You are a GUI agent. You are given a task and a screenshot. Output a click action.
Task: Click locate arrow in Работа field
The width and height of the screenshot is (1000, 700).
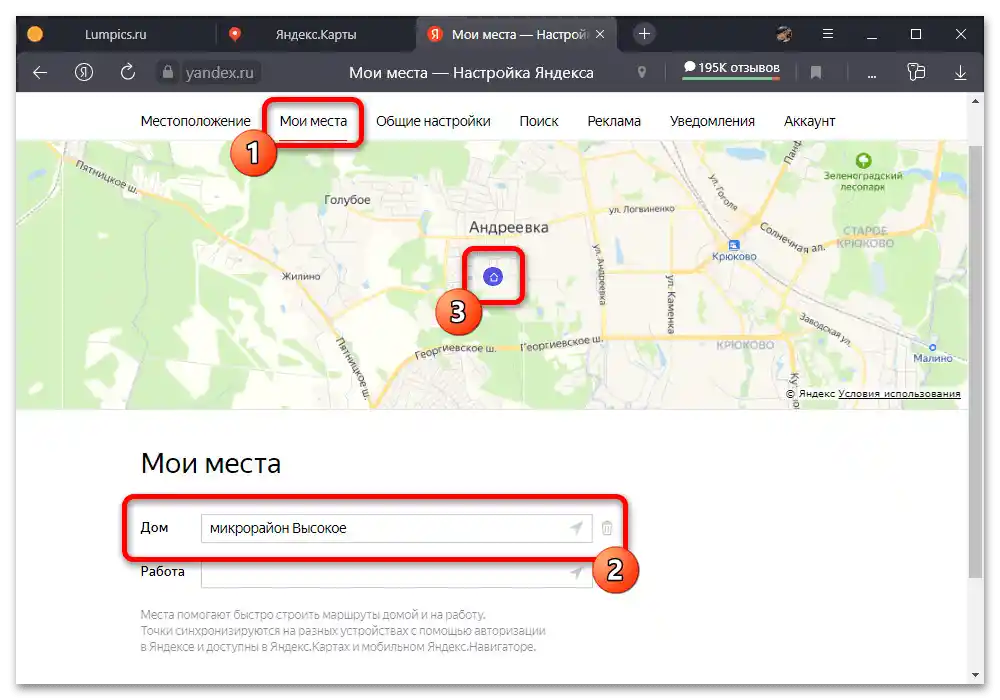(576, 572)
